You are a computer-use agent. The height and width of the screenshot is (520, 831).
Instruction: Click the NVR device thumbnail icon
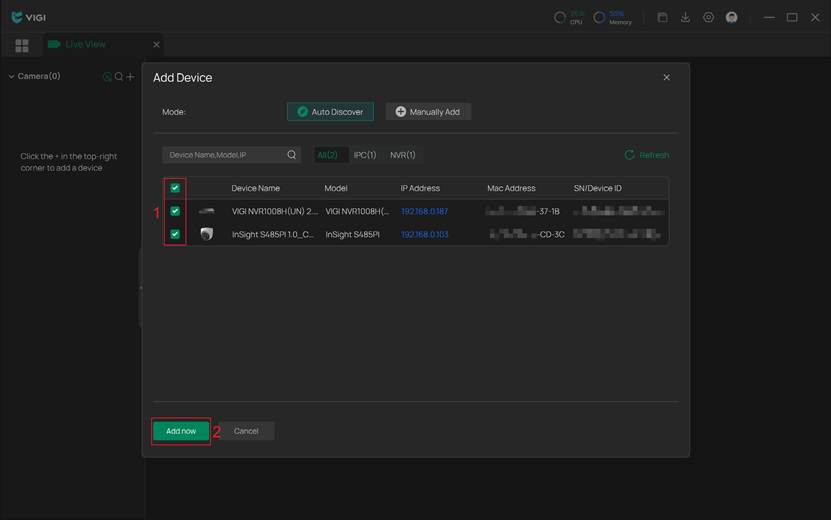point(207,211)
